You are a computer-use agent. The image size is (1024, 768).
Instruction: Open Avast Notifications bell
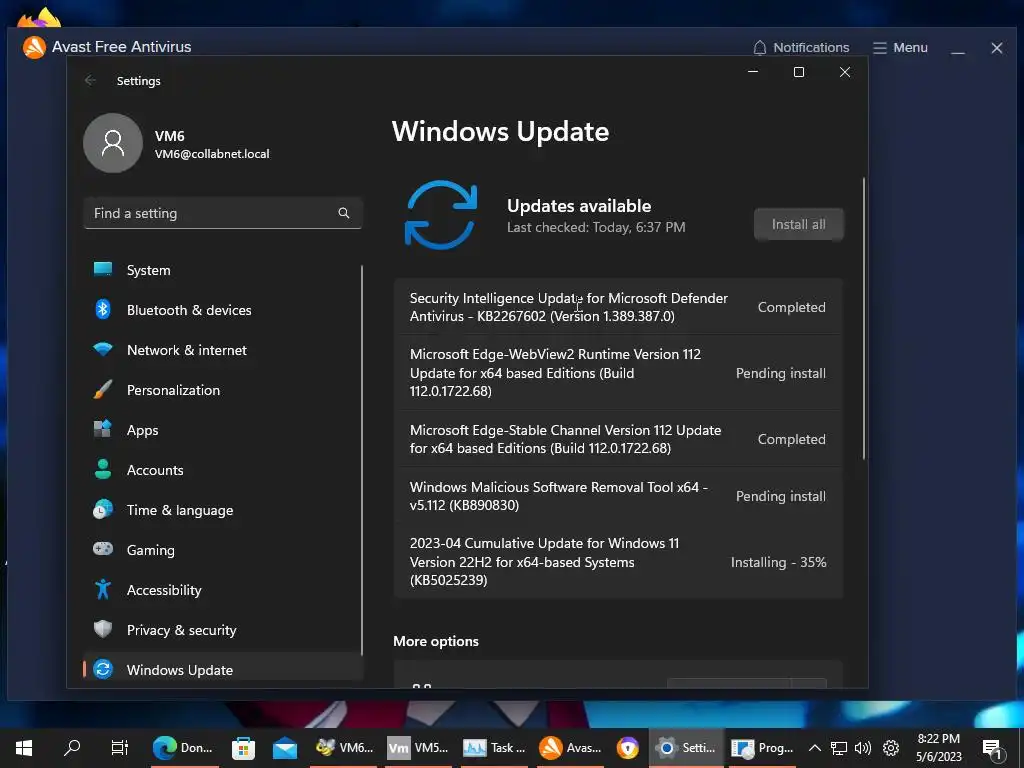tap(801, 48)
